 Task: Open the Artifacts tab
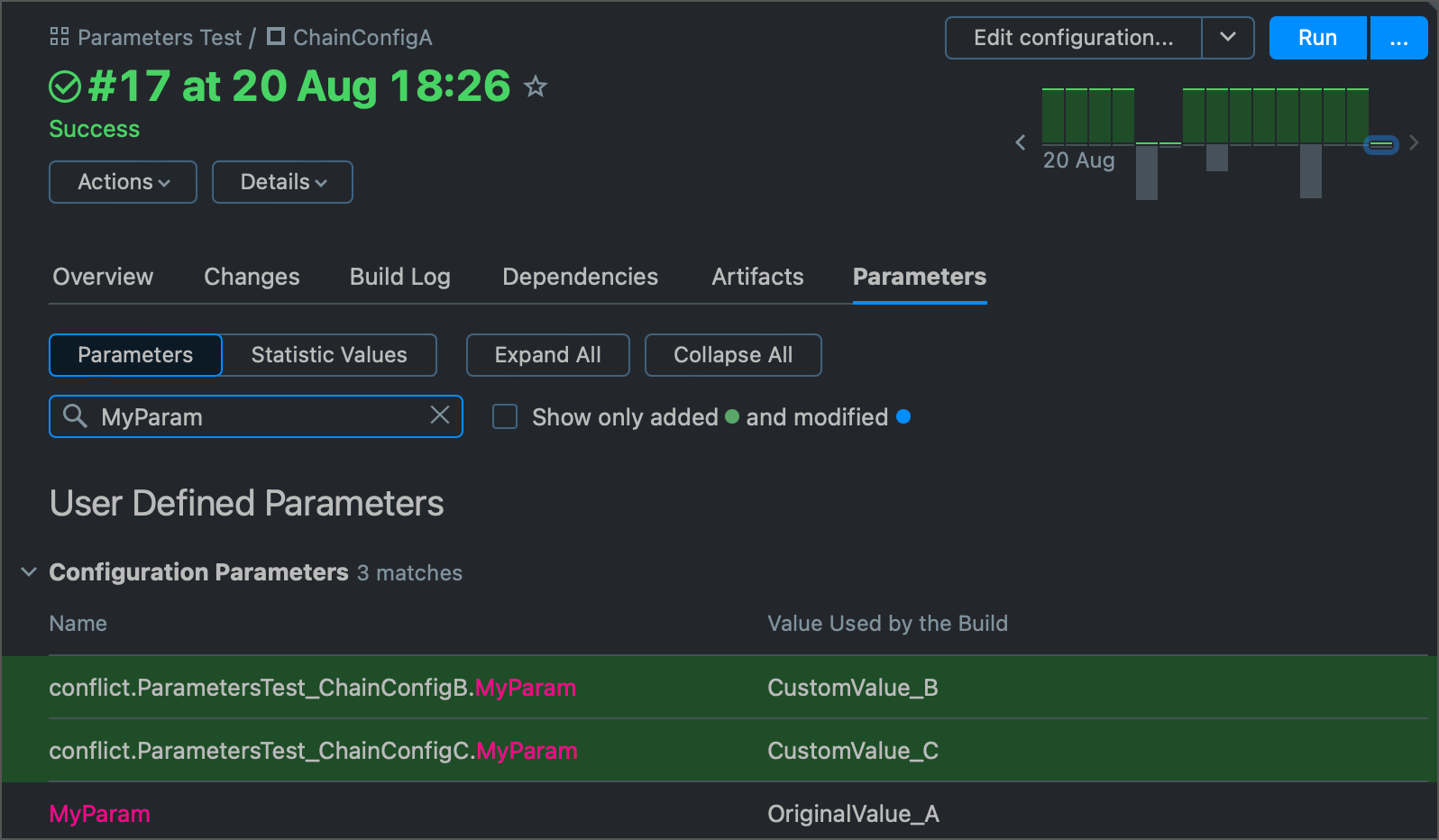click(757, 277)
